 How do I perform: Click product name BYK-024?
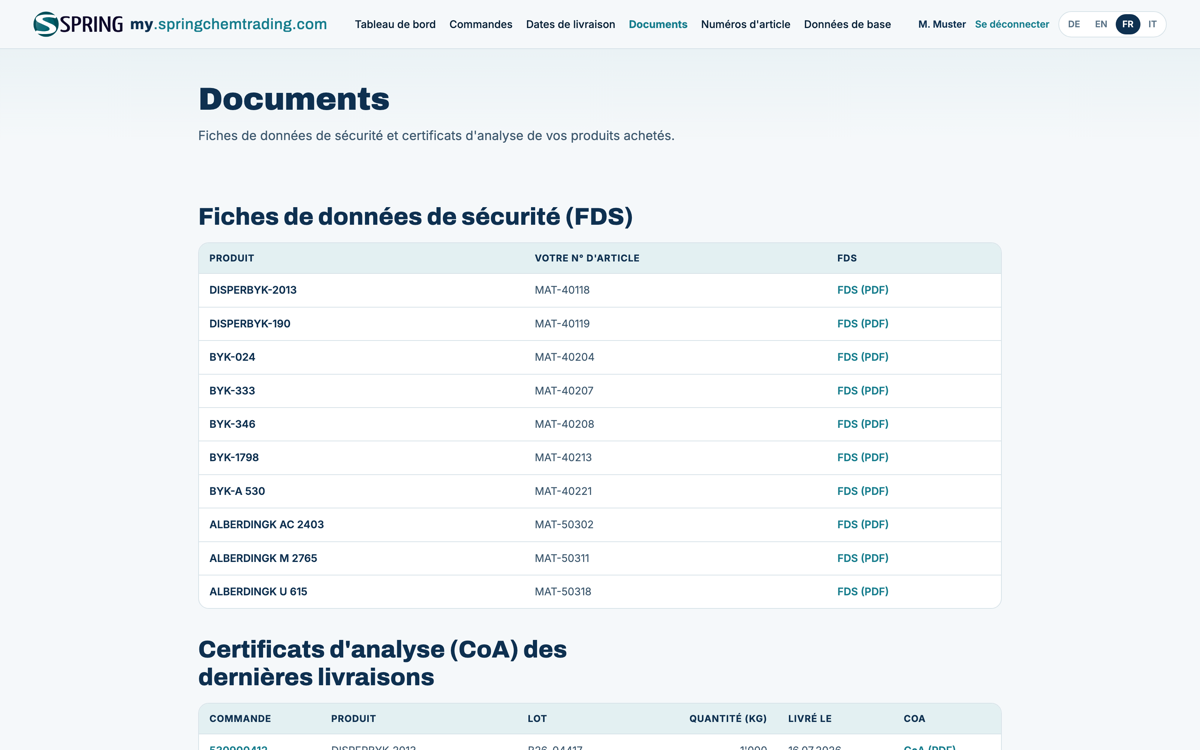(x=232, y=357)
